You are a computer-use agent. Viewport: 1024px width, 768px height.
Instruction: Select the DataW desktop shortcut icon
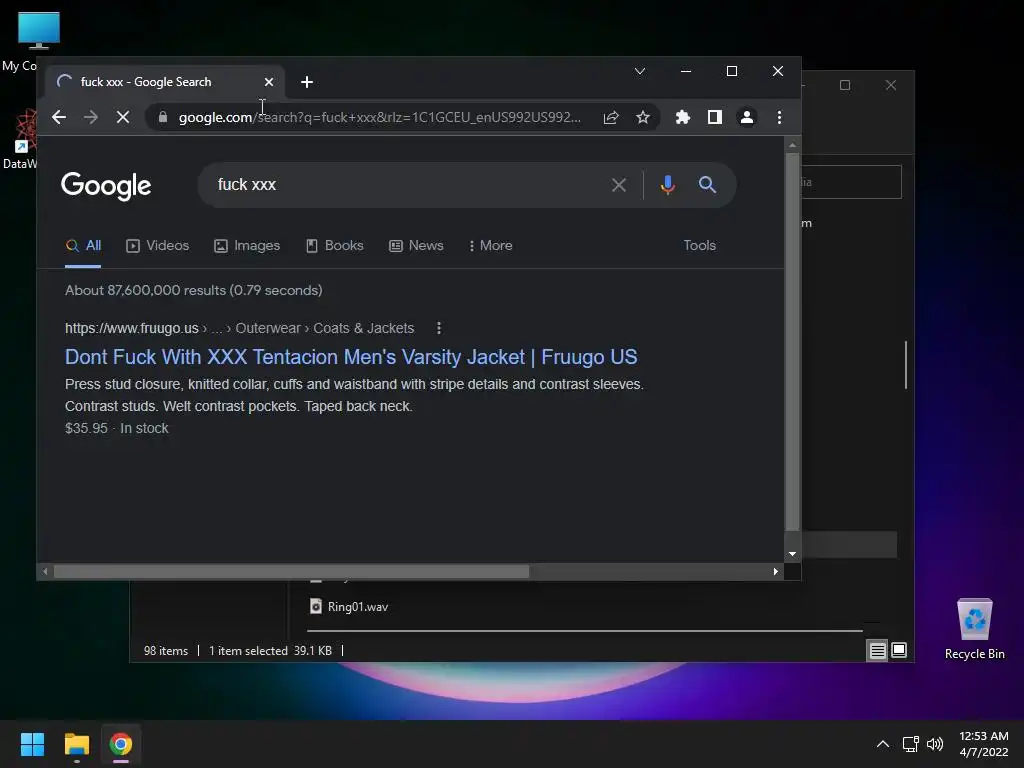[20, 139]
